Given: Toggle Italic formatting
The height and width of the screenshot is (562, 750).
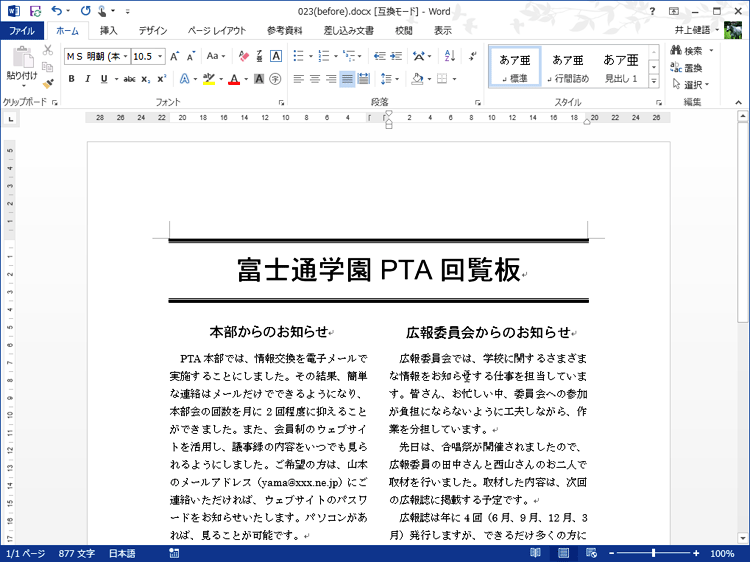Looking at the screenshot, I should click(x=88, y=79).
